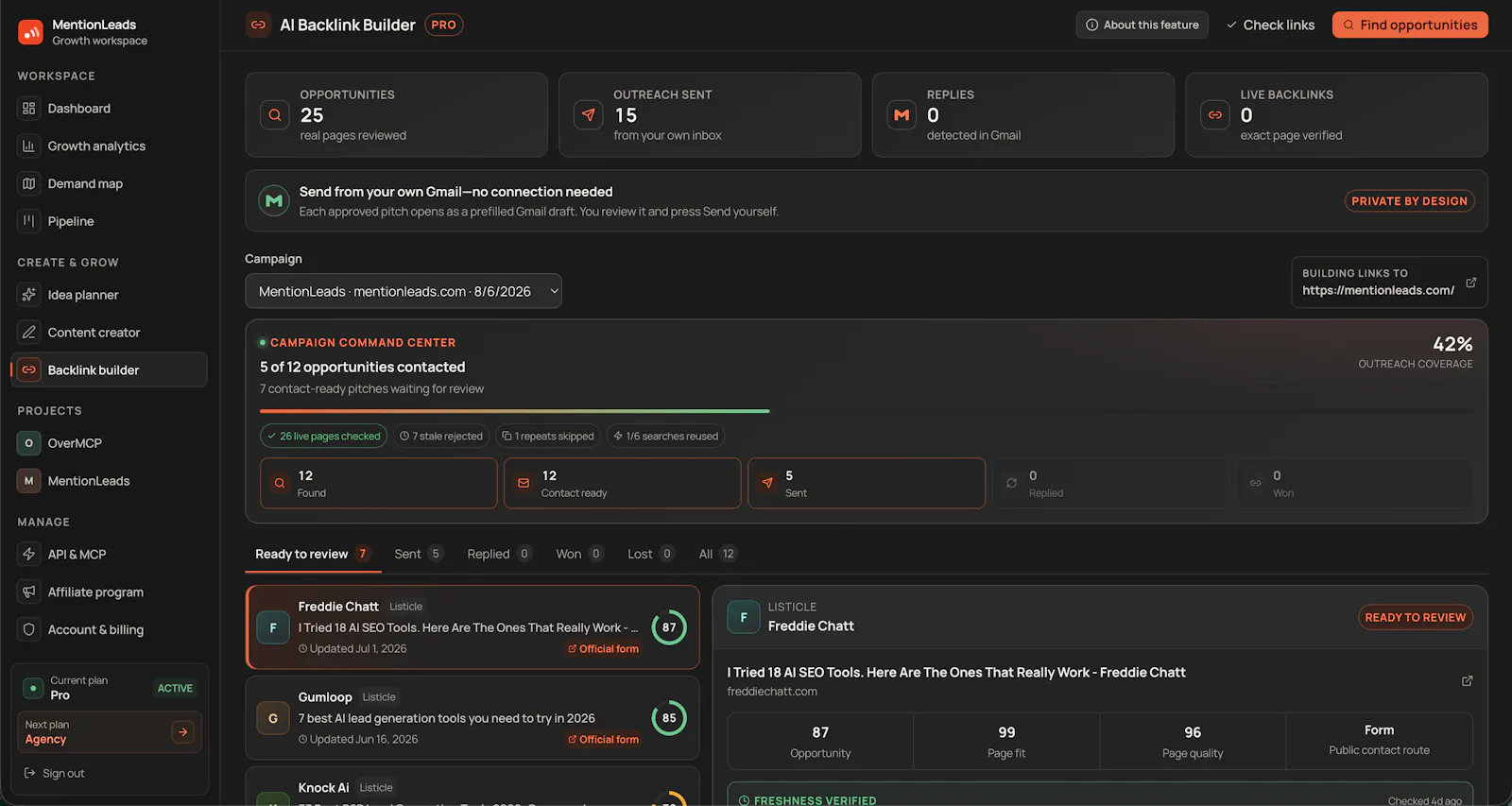This screenshot has width=1512, height=806.
Task: Click the outreach coverage progress bar
Action: (x=867, y=411)
